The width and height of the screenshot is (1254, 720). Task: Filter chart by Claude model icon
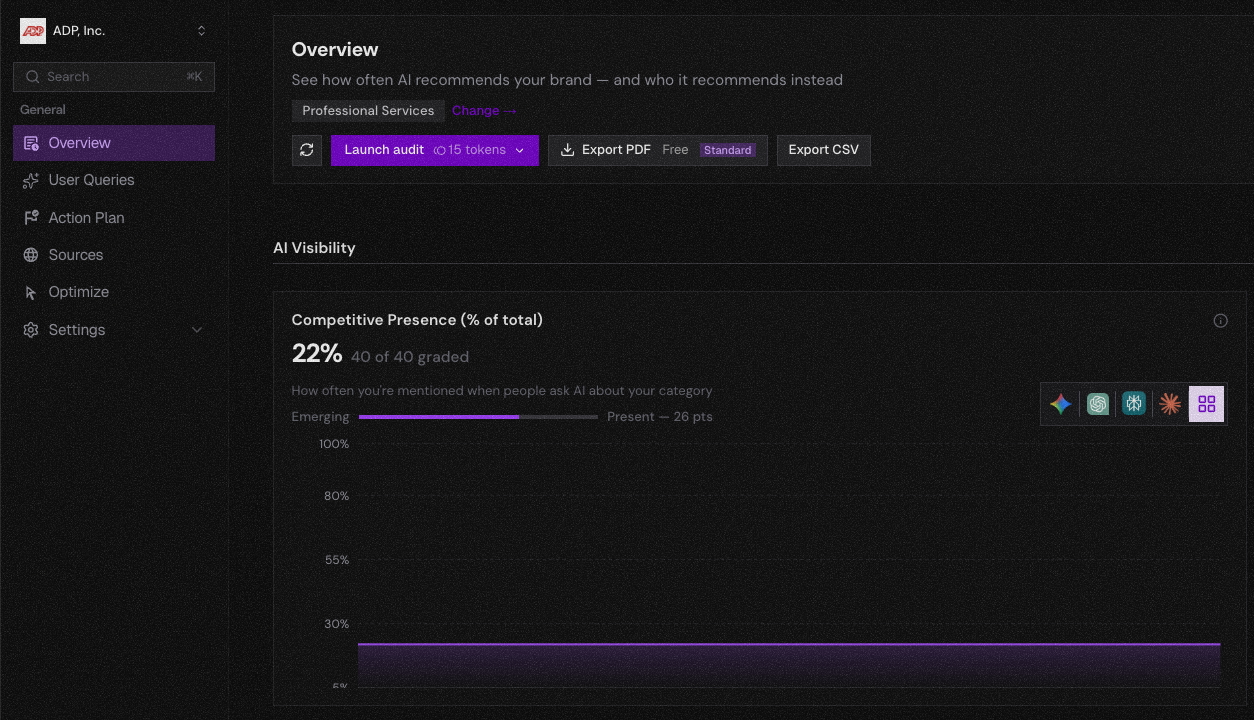pyautogui.click(x=1170, y=404)
